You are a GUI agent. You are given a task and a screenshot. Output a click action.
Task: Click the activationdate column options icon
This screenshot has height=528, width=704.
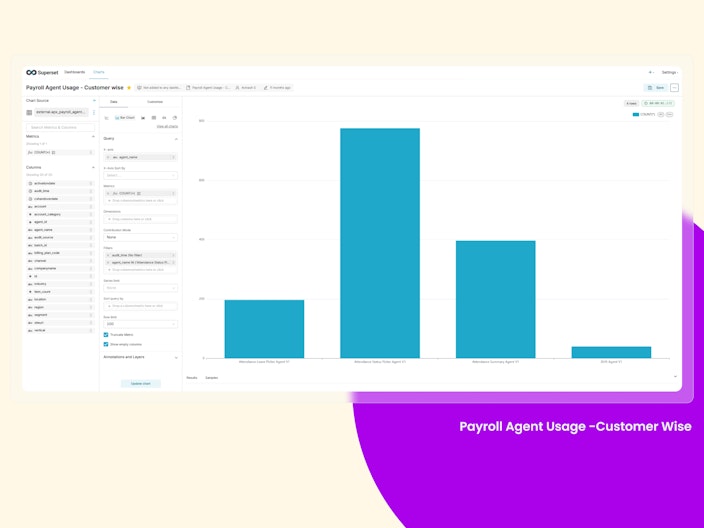[x=91, y=184]
